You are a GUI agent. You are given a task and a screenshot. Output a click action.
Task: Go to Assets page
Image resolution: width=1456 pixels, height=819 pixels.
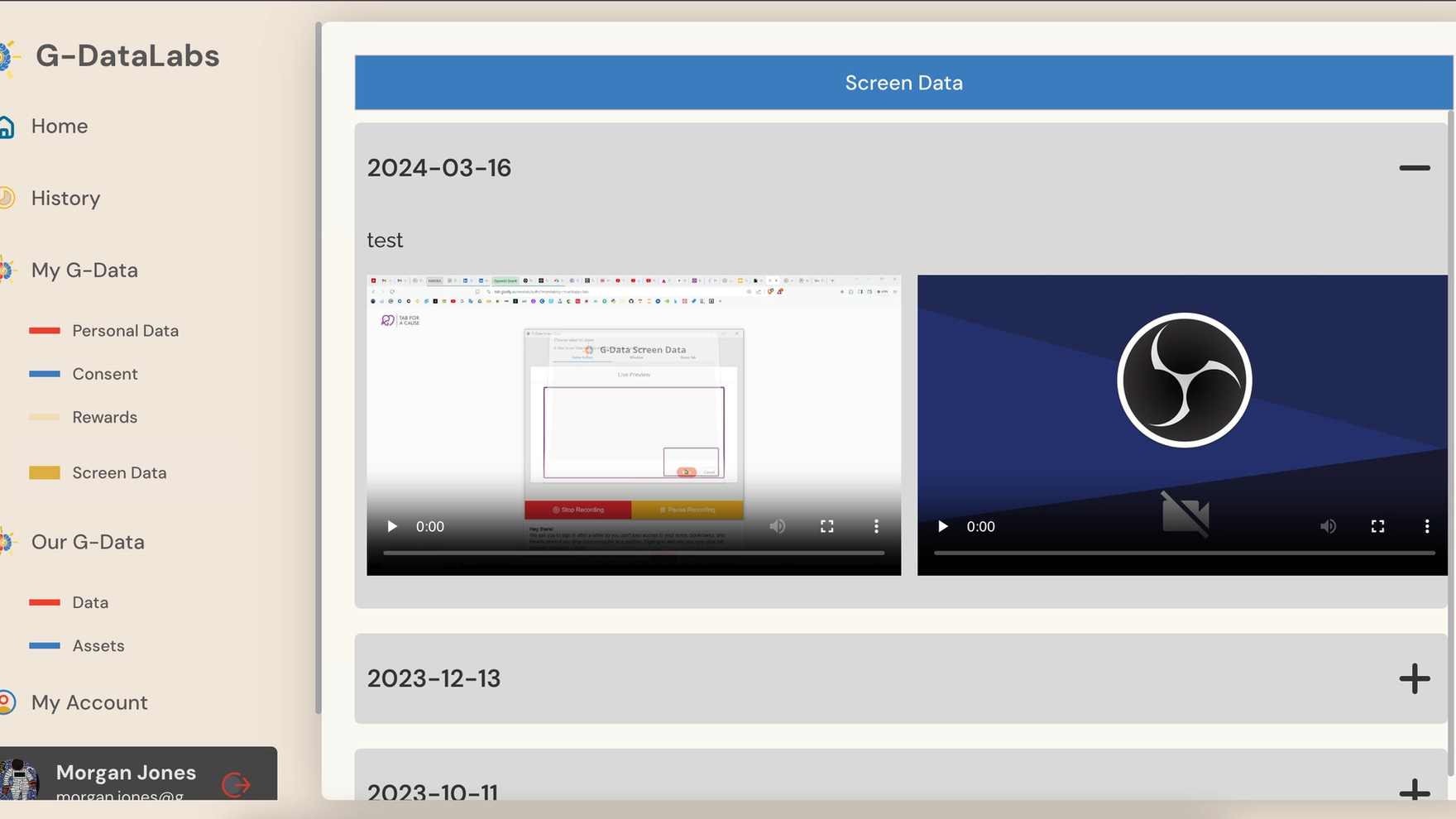[98, 645]
